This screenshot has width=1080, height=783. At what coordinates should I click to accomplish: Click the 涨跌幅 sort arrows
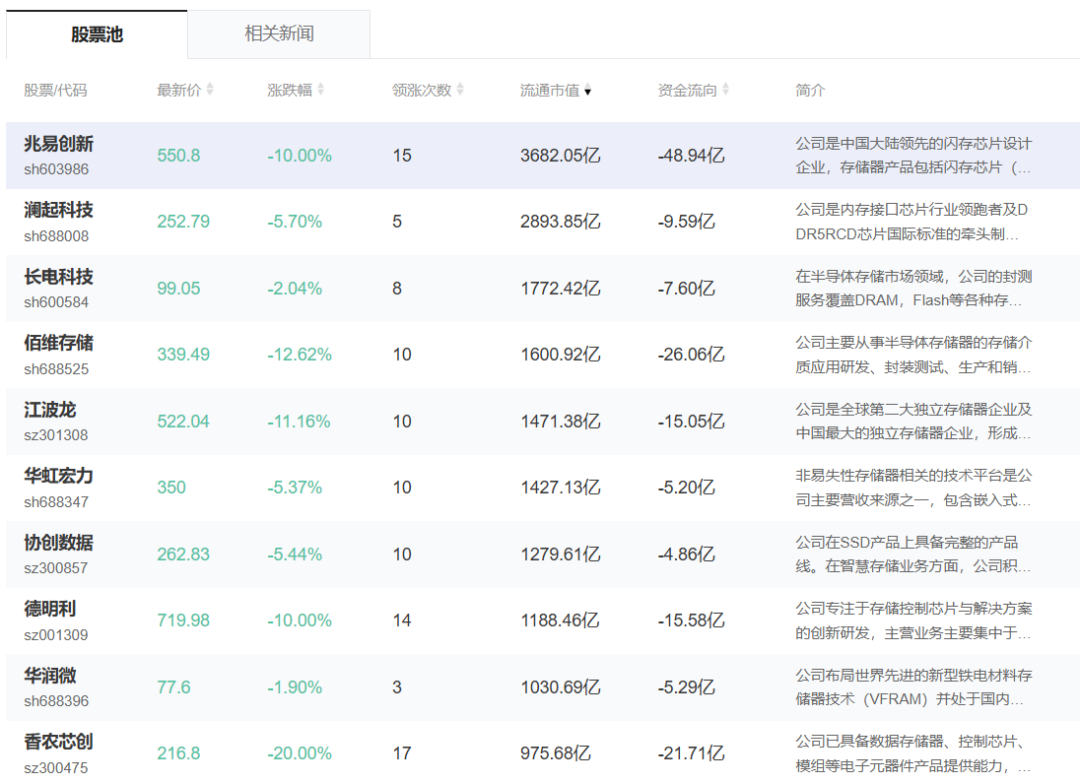coord(321,90)
